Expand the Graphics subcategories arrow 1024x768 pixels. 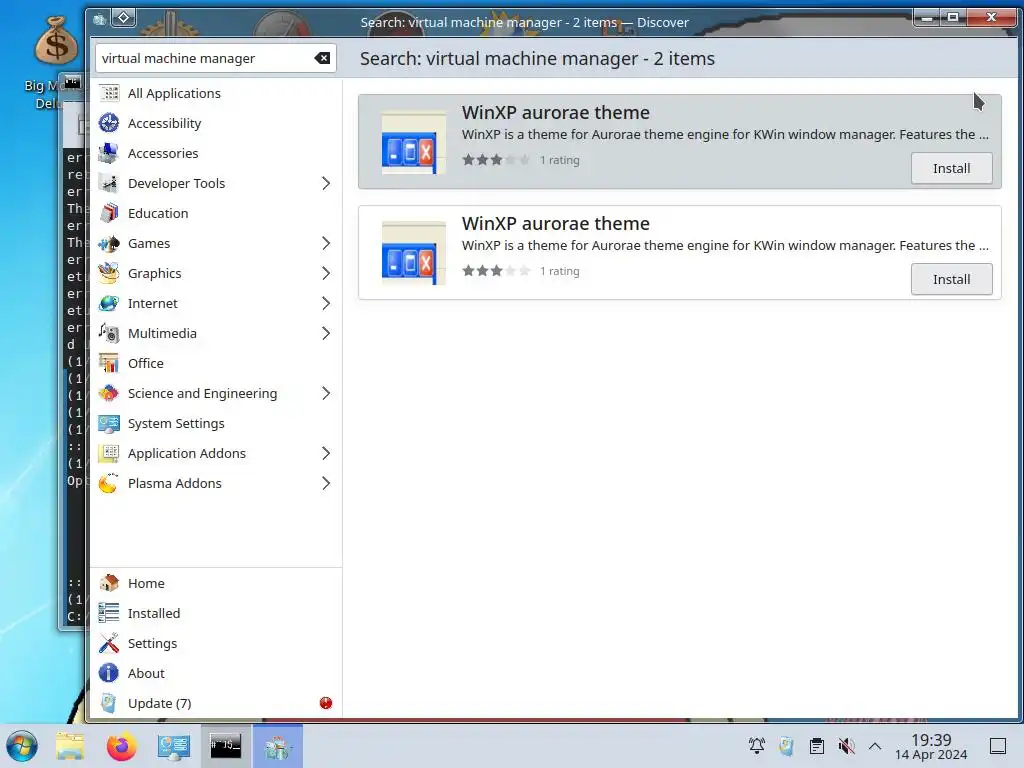tap(325, 274)
